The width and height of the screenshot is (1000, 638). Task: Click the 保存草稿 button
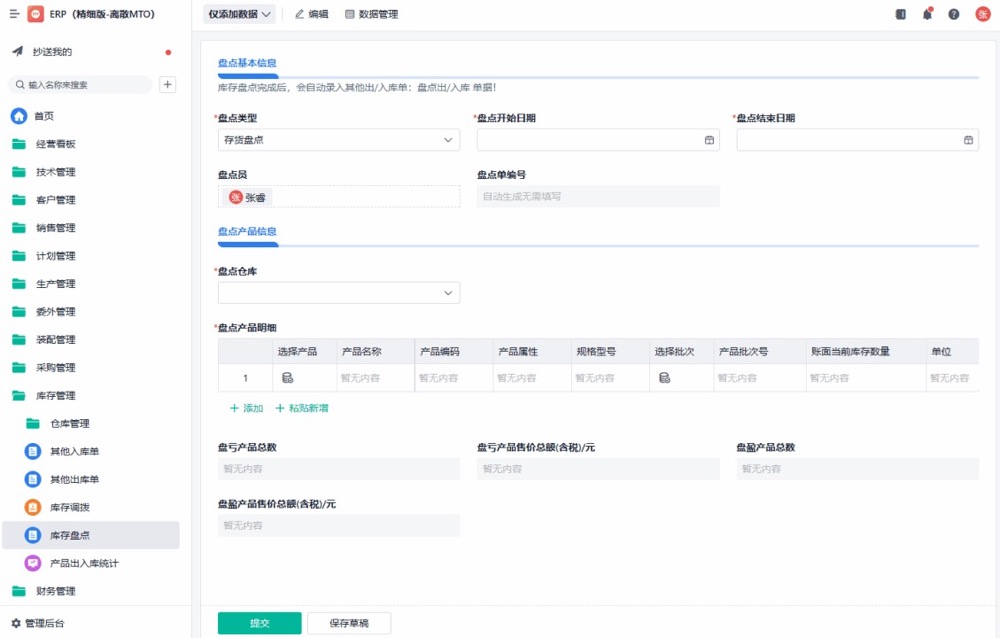click(349, 623)
